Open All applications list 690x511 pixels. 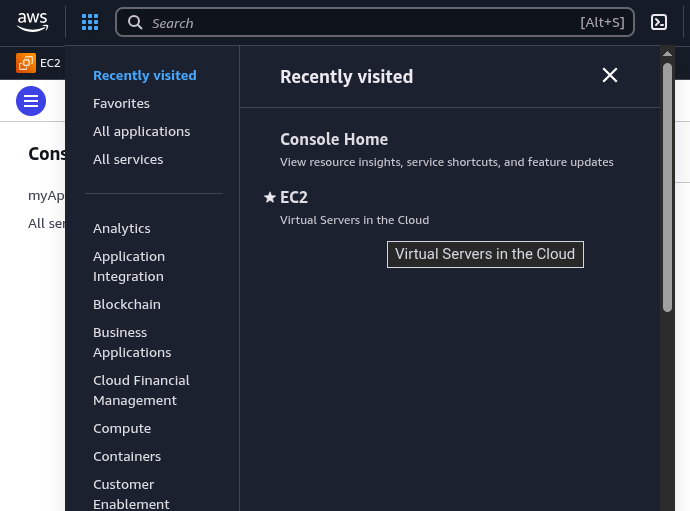[142, 131]
